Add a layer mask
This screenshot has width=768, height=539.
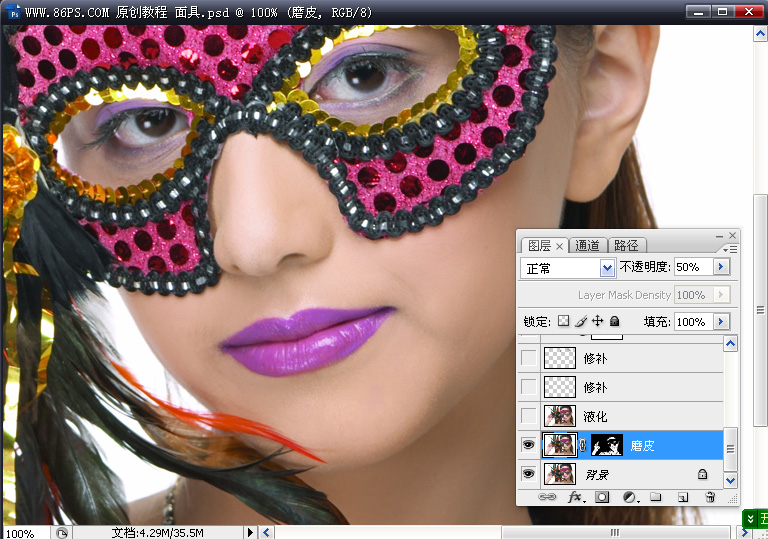[x=602, y=496]
